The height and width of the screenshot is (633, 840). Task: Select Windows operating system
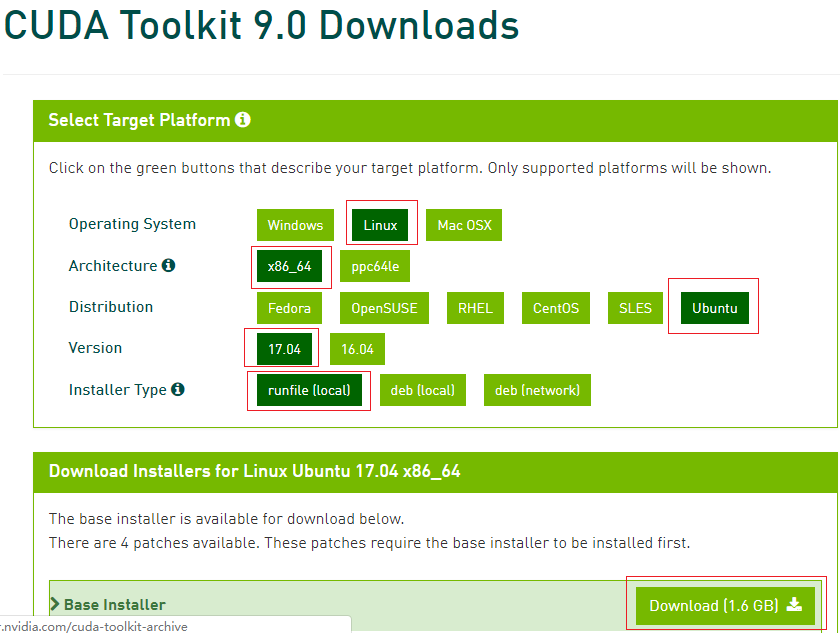click(295, 225)
